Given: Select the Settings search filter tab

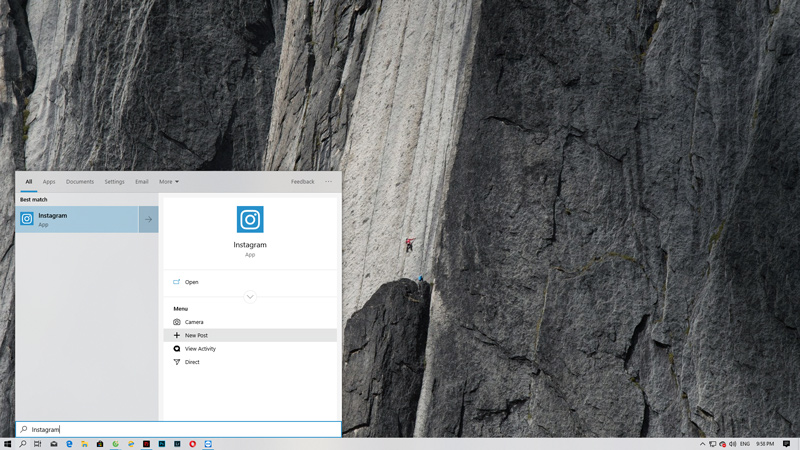Looking at the screenshot, I should click(x=115, y=182).
